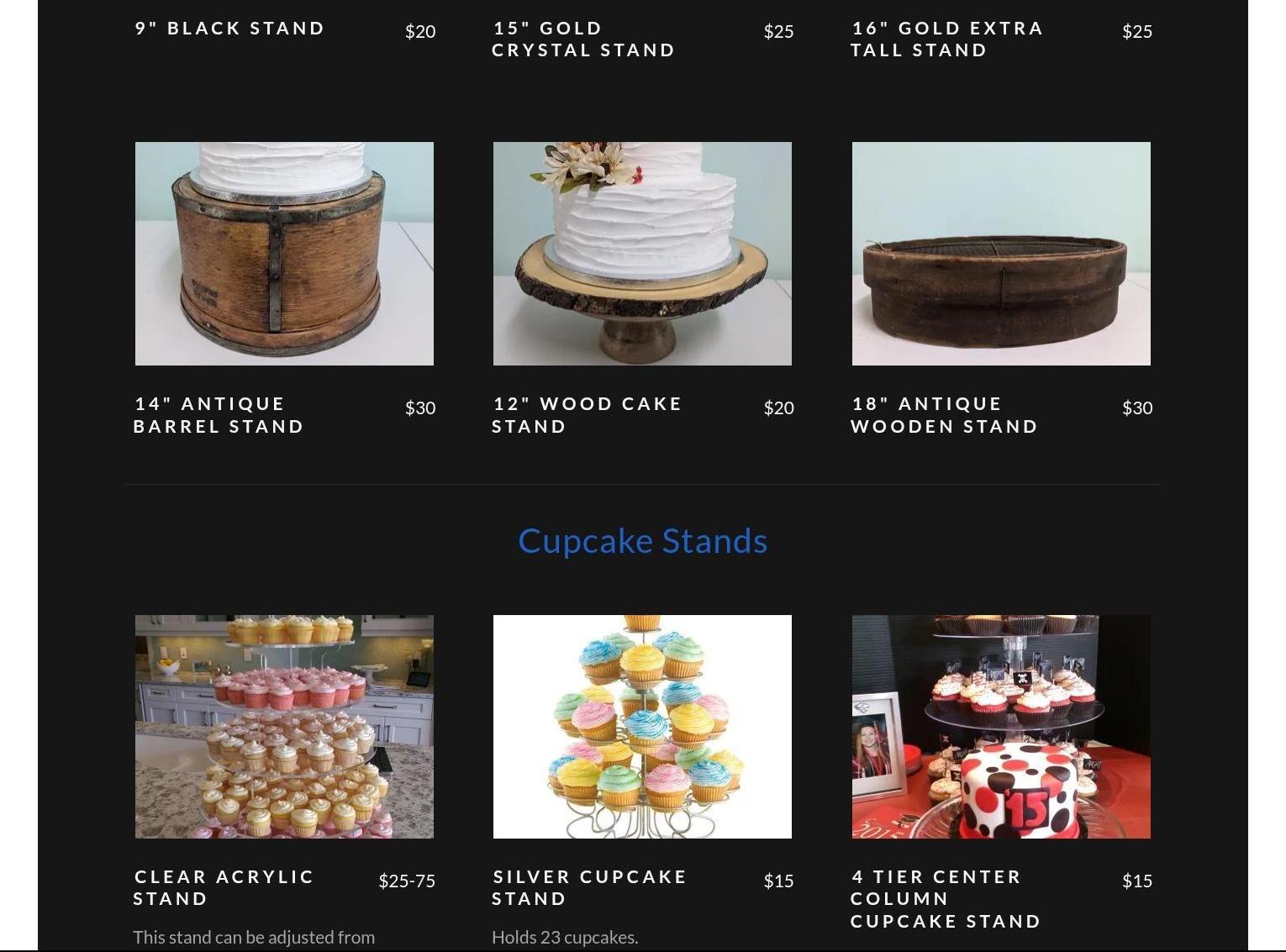
Task: Select the 15" Gold Crystal Stand title
Action: click(583, 39)
